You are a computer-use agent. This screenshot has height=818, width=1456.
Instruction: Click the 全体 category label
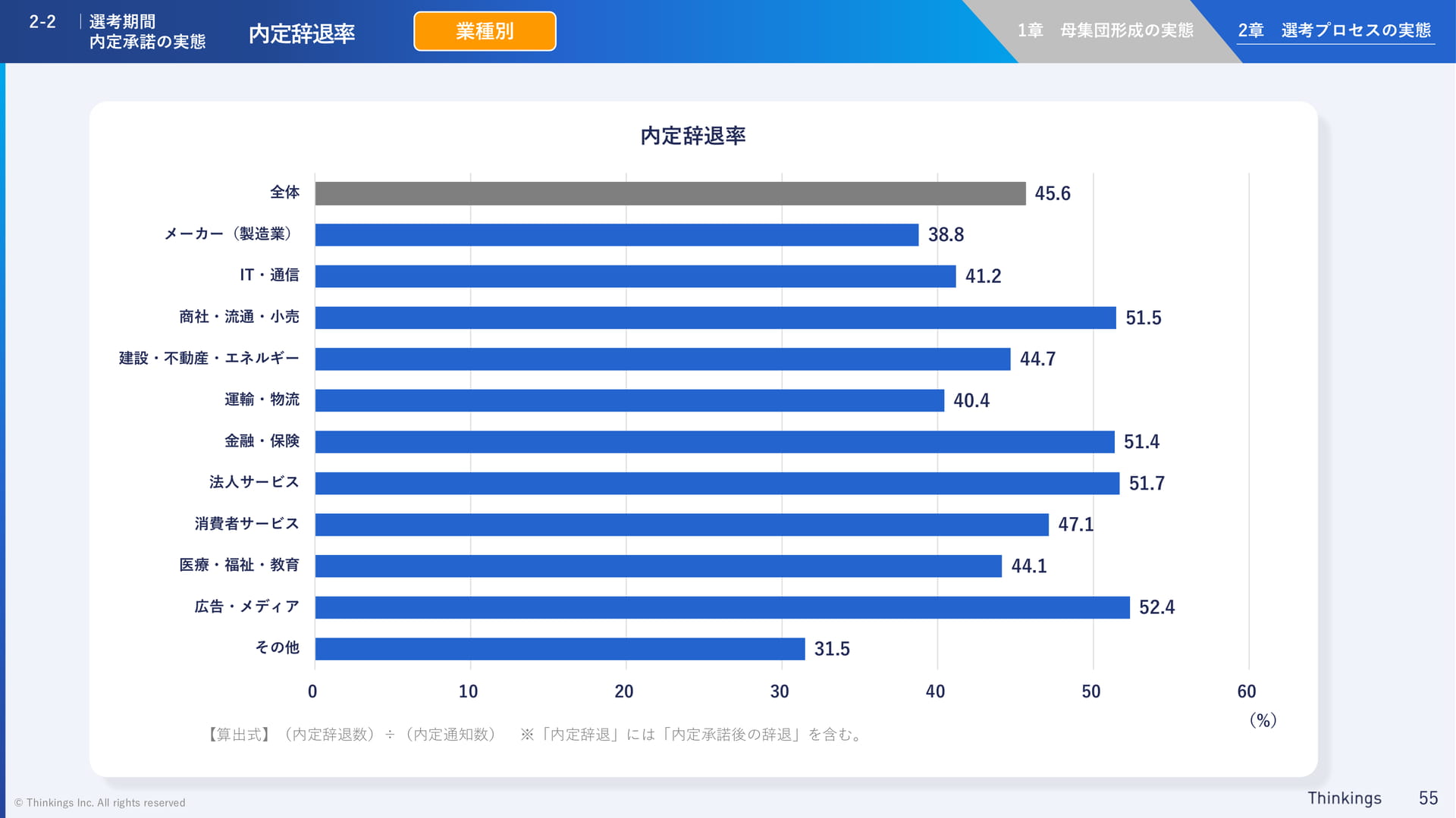(285, 193)
